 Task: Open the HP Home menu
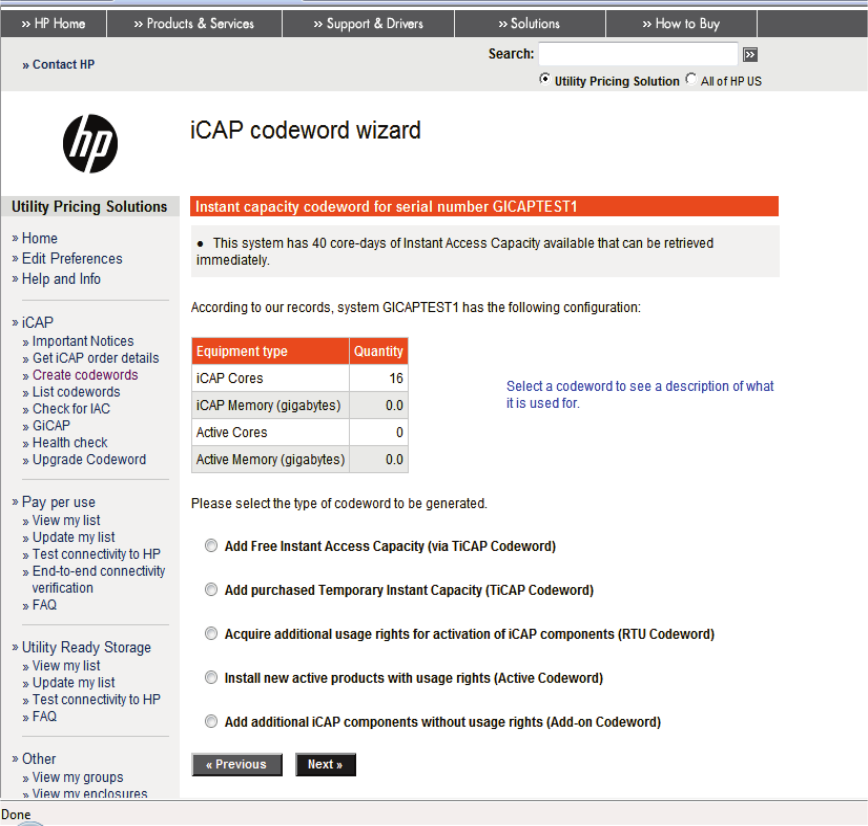point(53,24)
